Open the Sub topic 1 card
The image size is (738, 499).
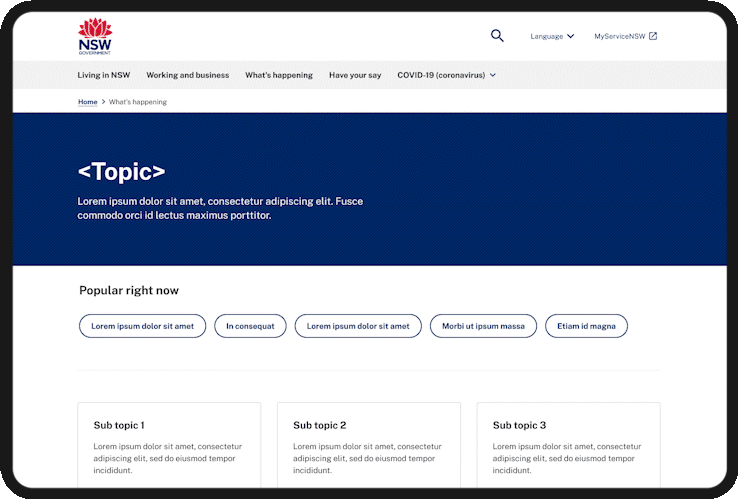coord(169,445)
